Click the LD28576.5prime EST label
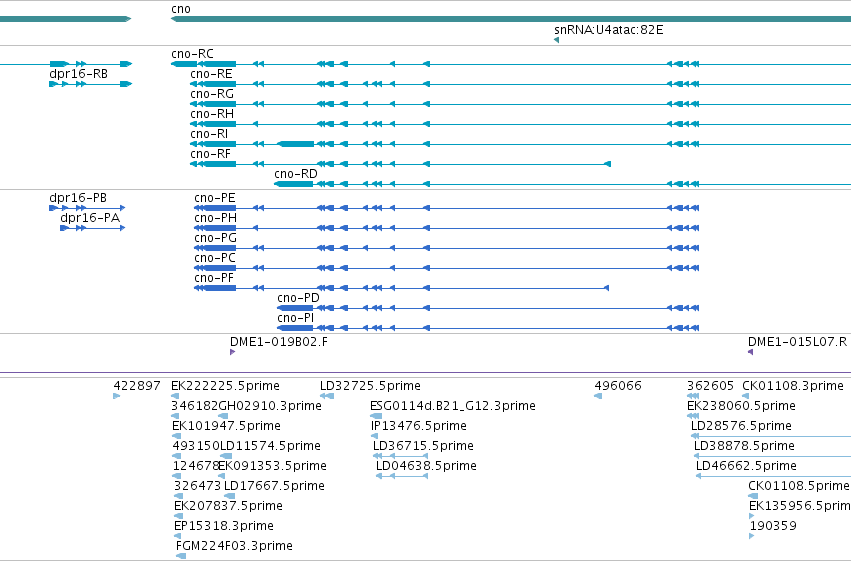The width and height of the screenshot is (851, 561). [x=741, y=426]
